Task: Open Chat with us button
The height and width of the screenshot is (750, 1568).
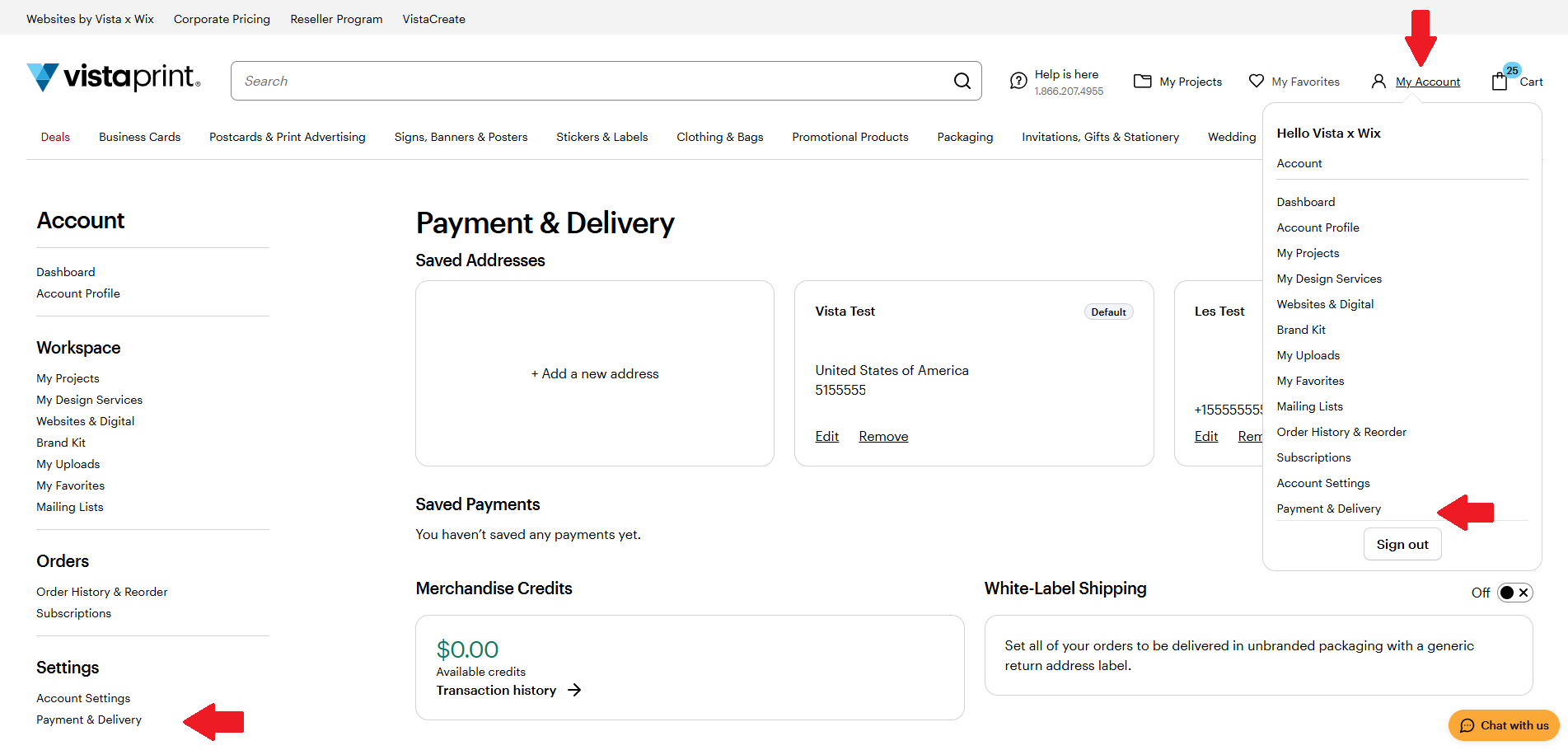Action: click(x=1504, y=725)
